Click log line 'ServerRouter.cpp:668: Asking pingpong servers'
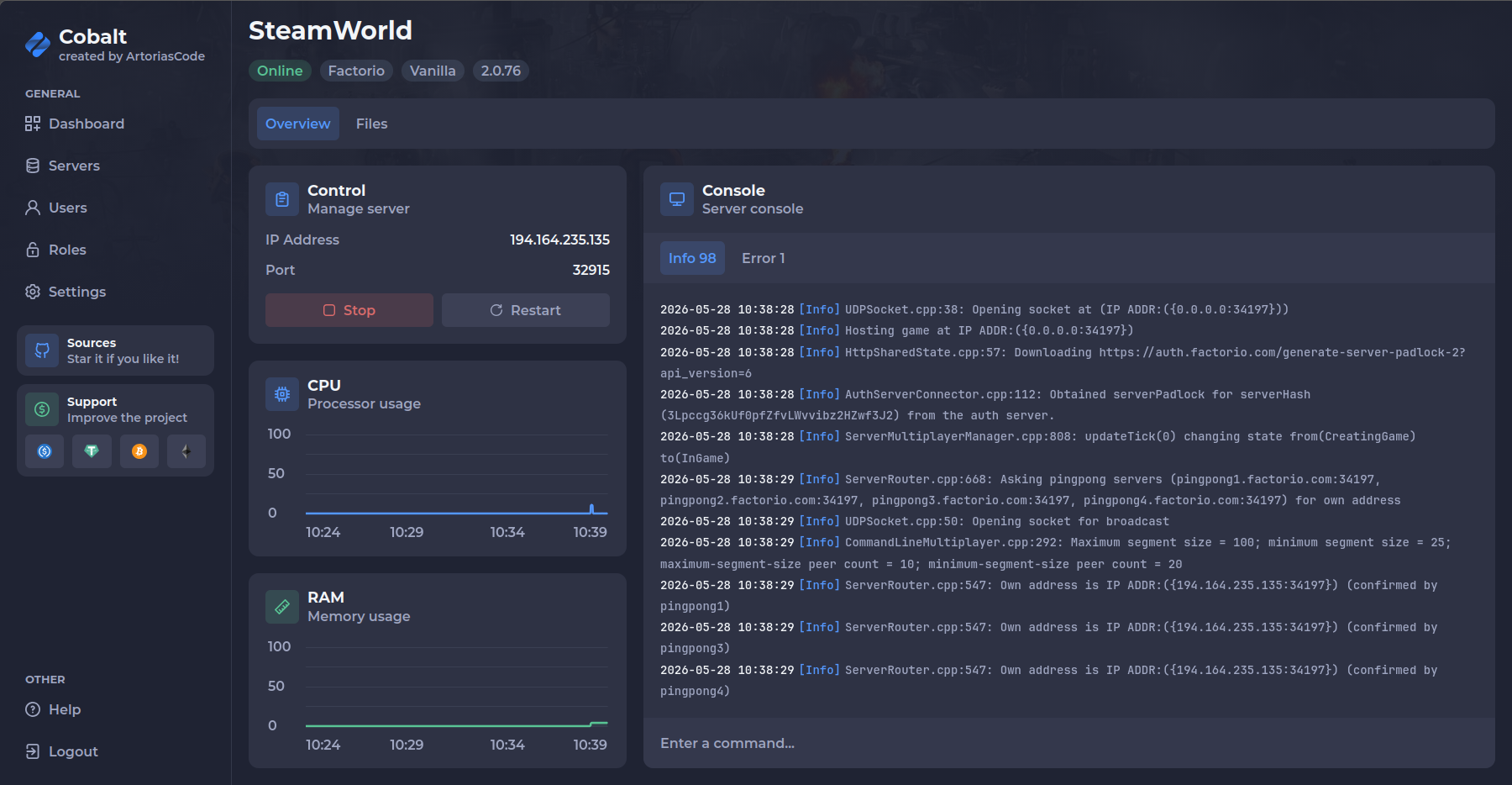1512x785 pixels. click(x=1031, y=489)
